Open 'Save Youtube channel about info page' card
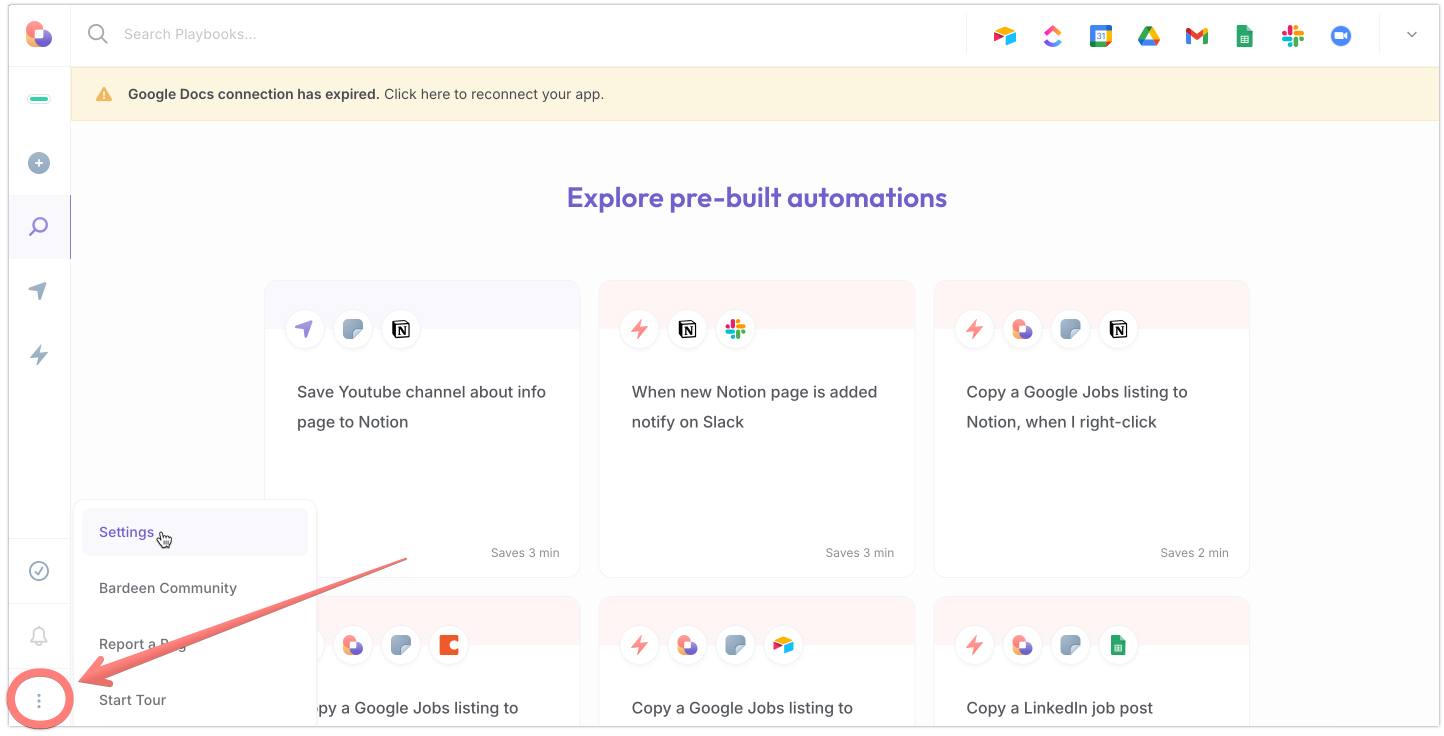The width and height of the screenshot is (1444, 736). pos(422,429)
